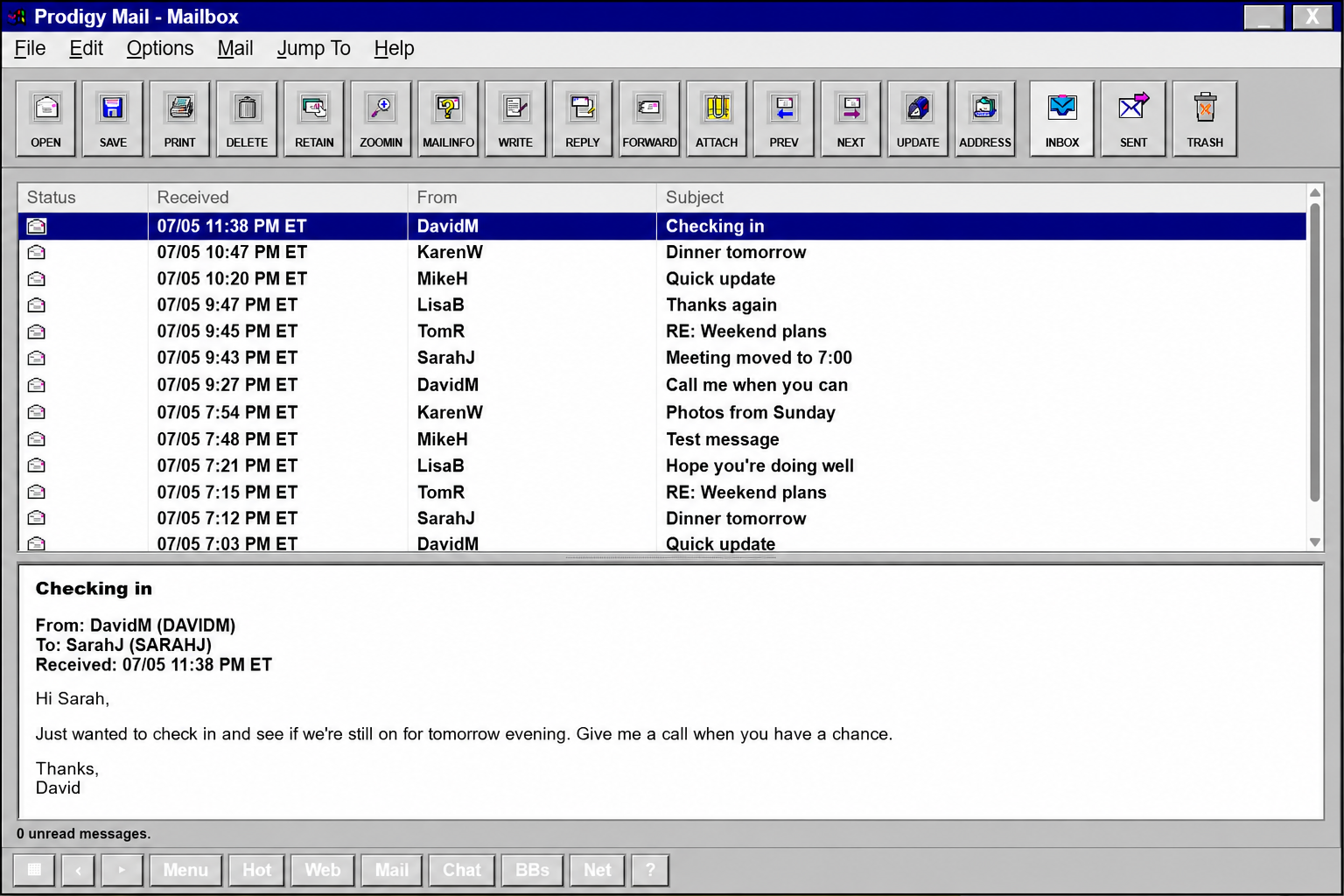Open the TRASH can icon

(1205, 119)
